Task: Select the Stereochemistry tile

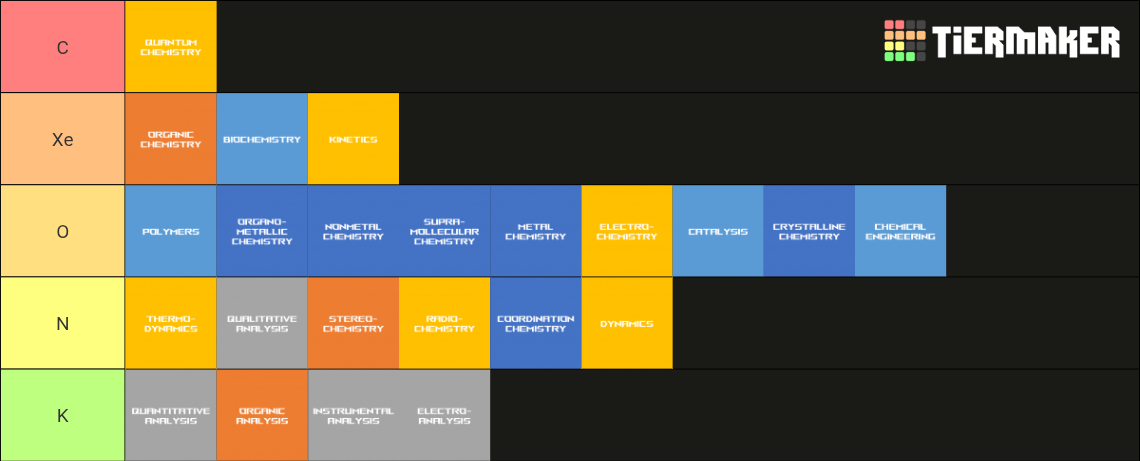Action: click(353, 323)
